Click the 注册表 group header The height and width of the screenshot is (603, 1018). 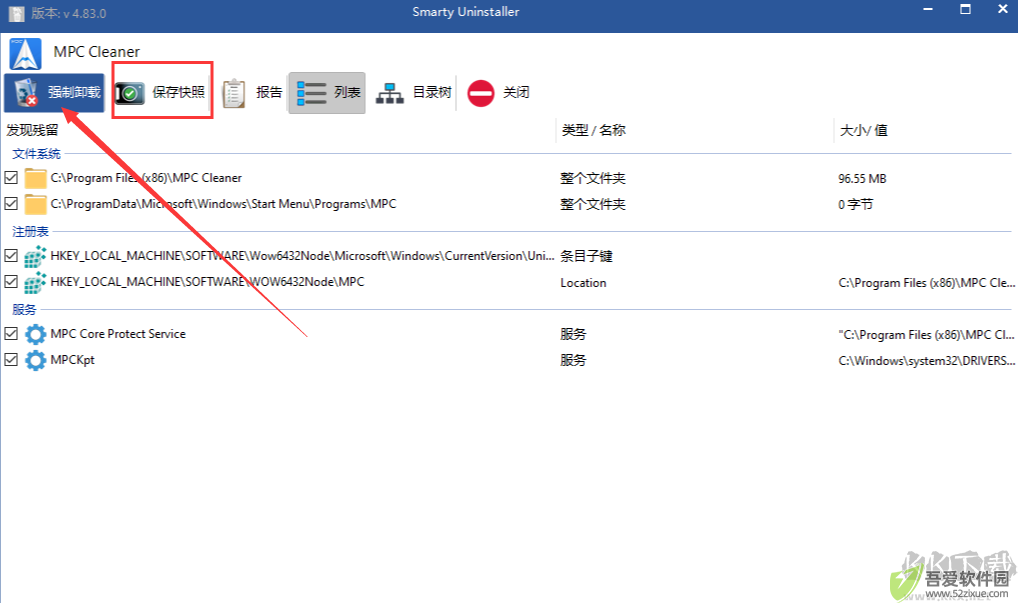(31, 232)
